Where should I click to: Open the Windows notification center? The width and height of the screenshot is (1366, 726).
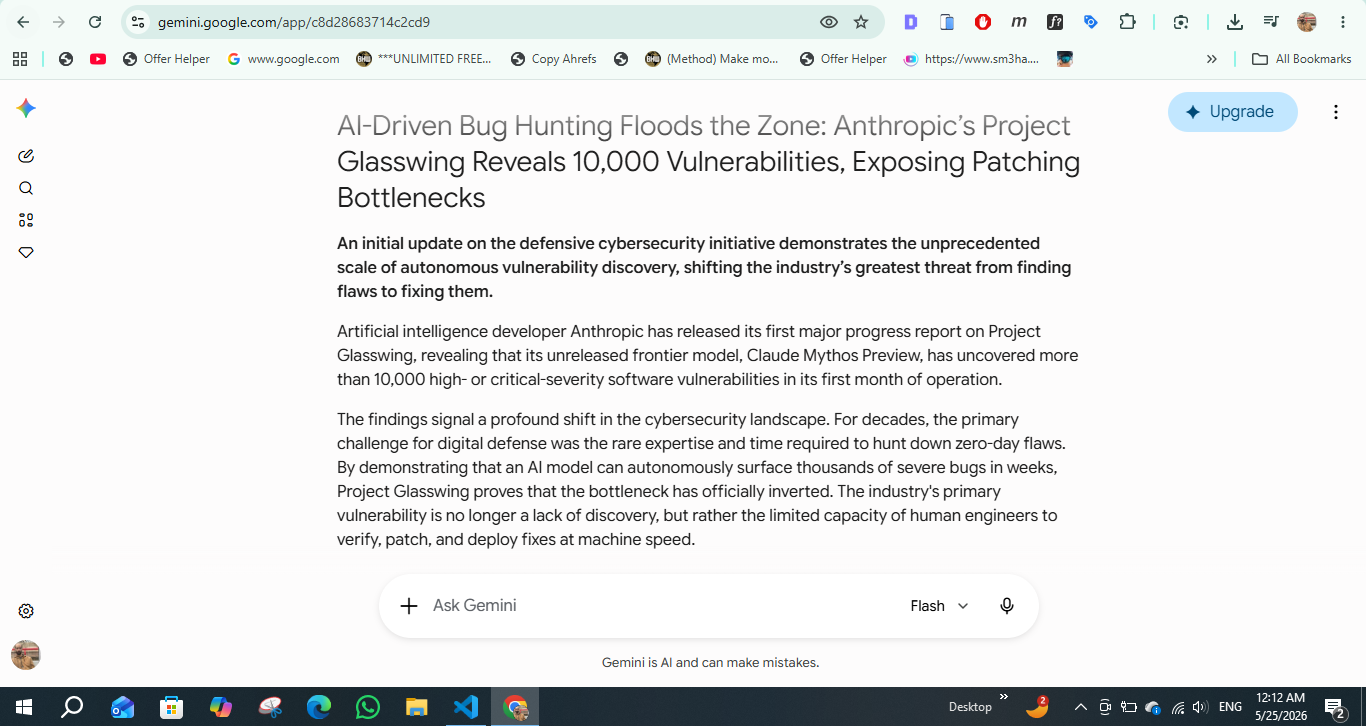tap(1336, 708)
